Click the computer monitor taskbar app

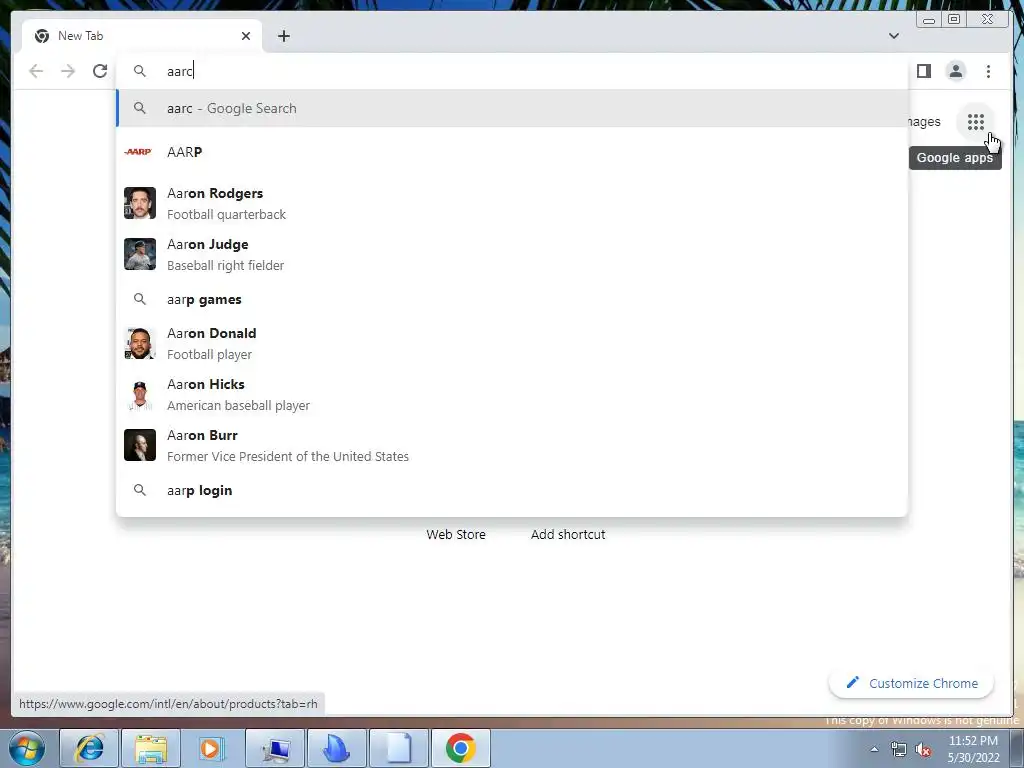(x=275, y=748)
